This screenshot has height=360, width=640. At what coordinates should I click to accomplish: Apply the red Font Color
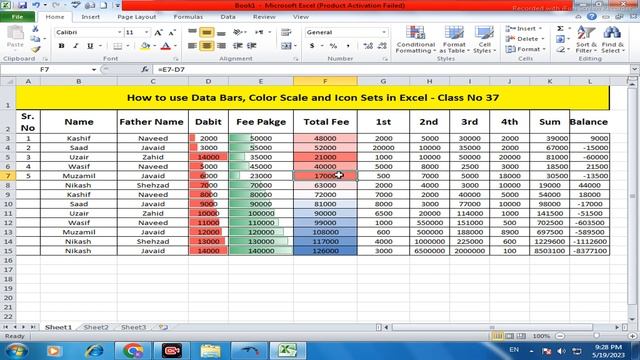point(165,46)
